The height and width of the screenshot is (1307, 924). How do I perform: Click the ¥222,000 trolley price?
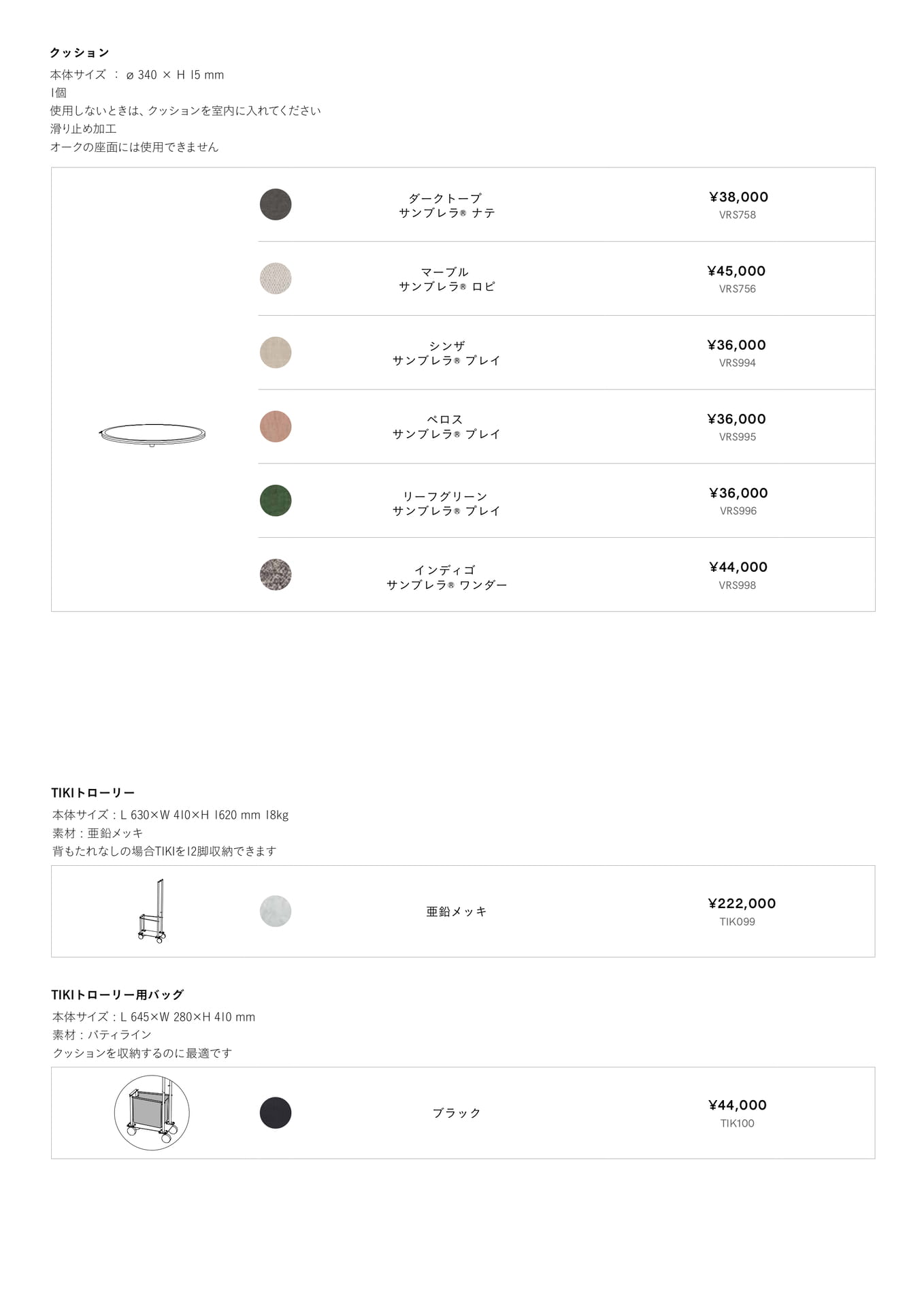coord(742,903)
